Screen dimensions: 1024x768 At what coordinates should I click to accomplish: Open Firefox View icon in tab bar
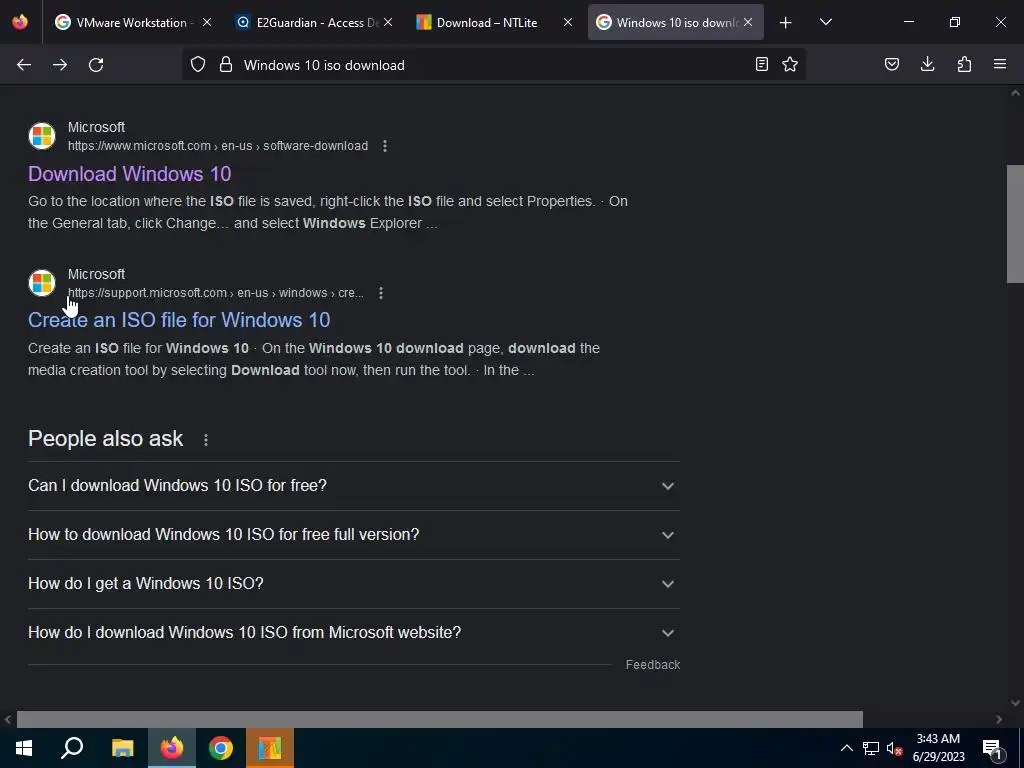click(x=20, y=22)
